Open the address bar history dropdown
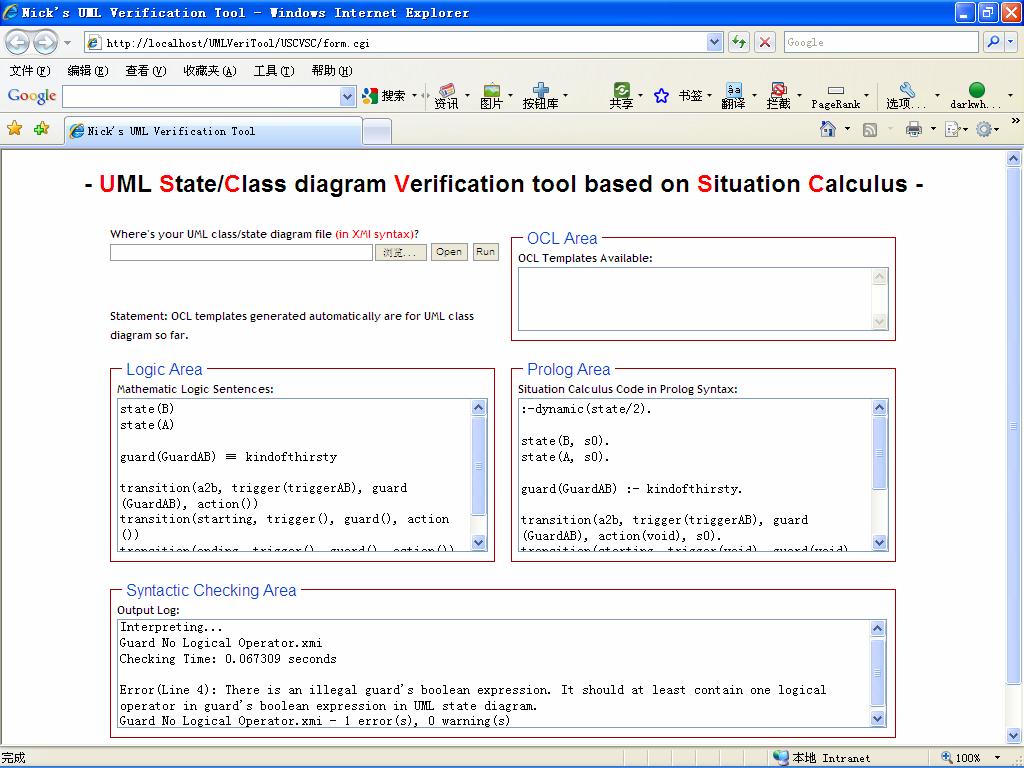 click(x=714, y=42)
